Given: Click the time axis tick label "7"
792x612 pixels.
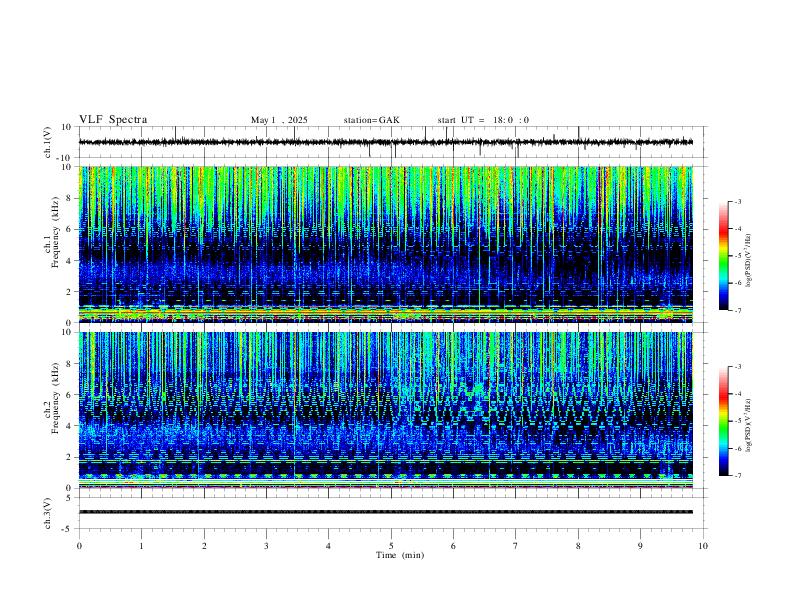Looking at the screenshot, I should pyautogui.click(x=516, y=546).
